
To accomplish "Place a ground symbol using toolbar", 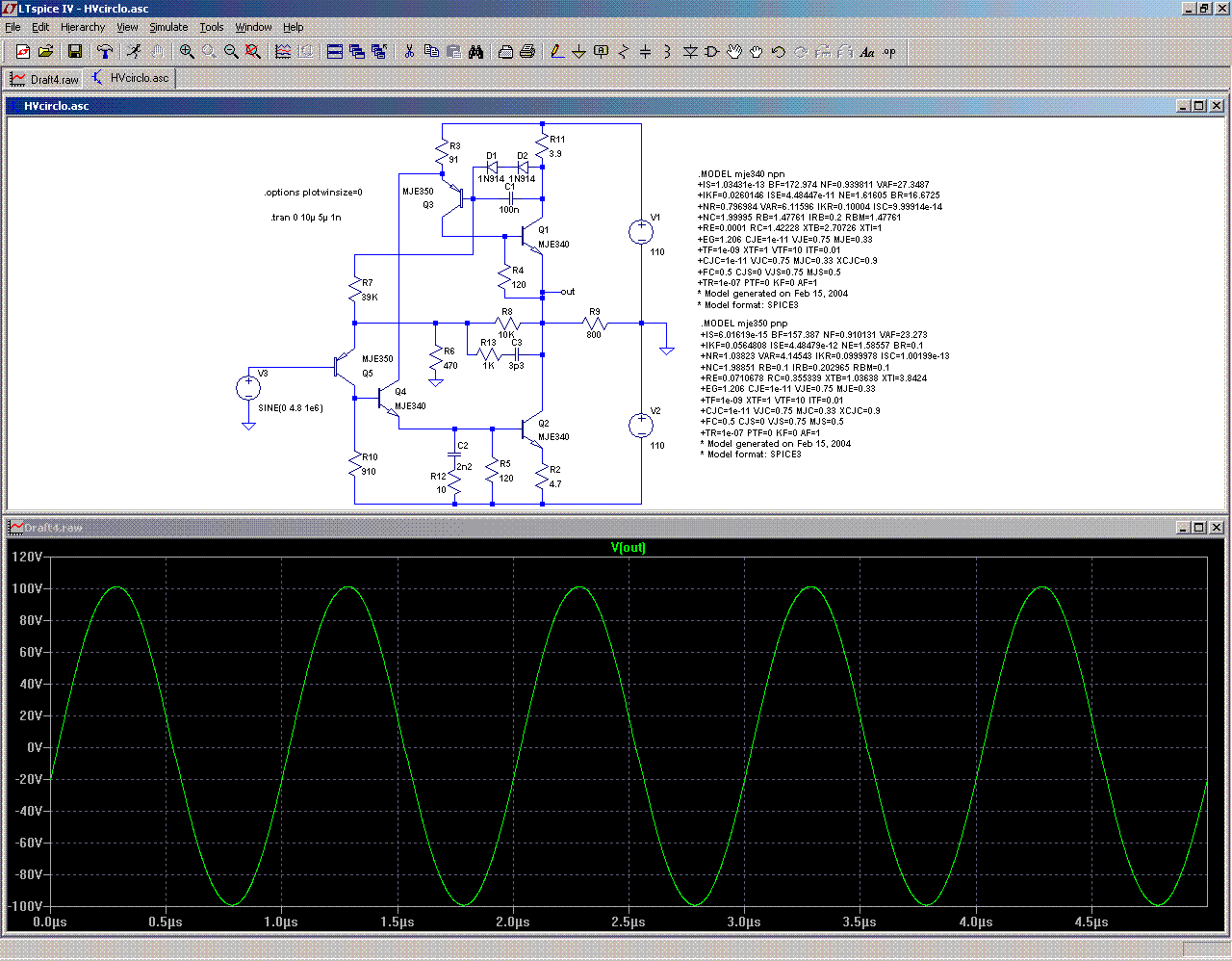I will pos(578,52).
